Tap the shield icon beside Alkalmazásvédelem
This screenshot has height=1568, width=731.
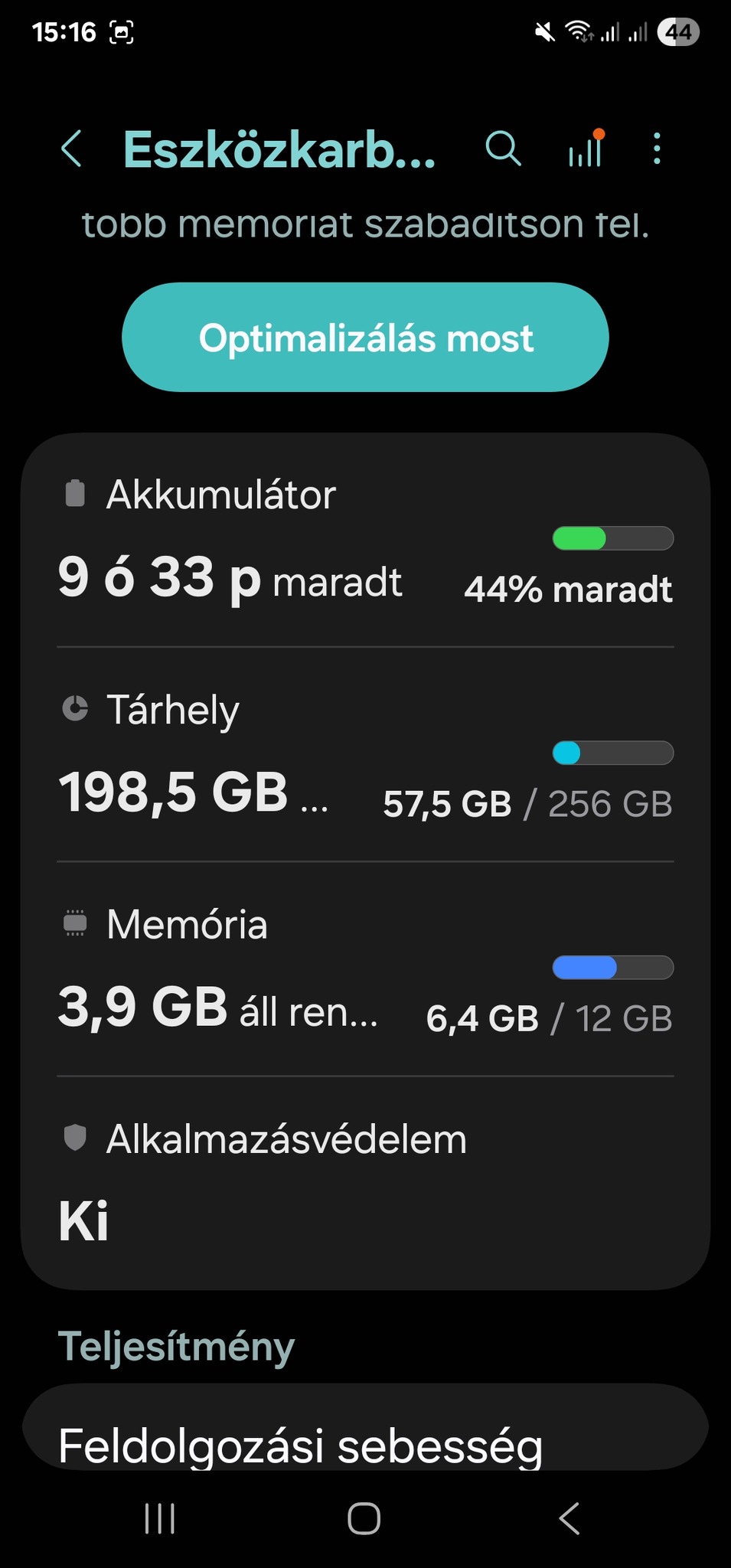75,1138
